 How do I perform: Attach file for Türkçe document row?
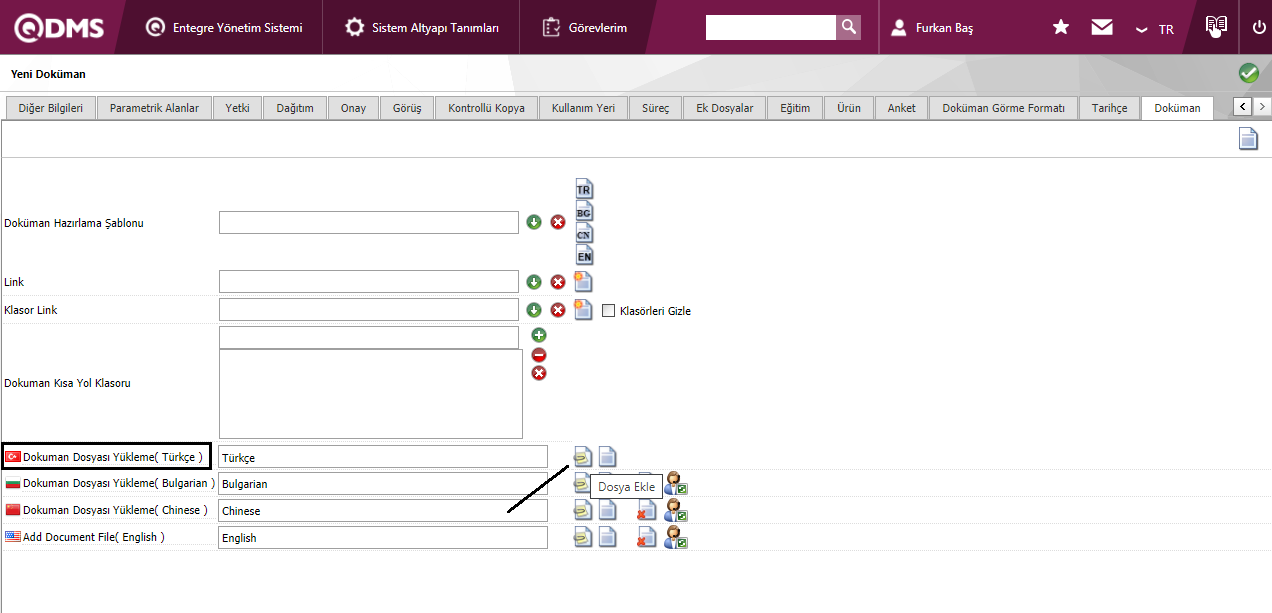pos(583,457)
